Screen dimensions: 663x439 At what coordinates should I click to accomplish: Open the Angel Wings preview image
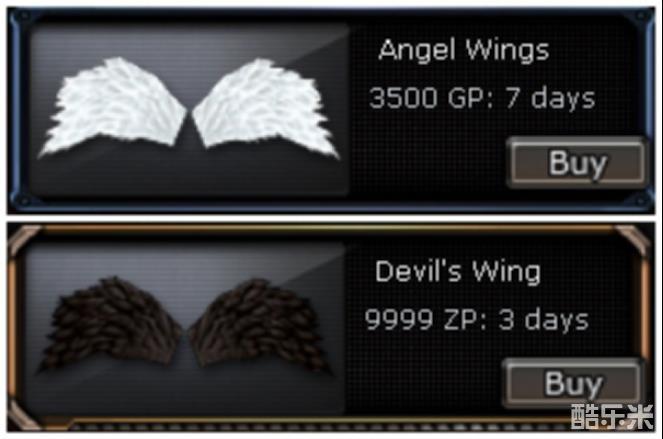coord(189,110)
